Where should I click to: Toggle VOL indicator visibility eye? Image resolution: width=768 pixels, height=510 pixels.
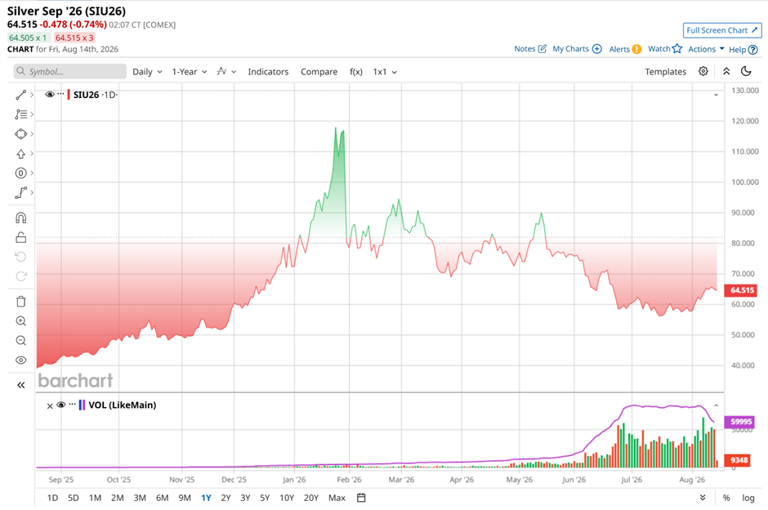click(x=61, y=405)
